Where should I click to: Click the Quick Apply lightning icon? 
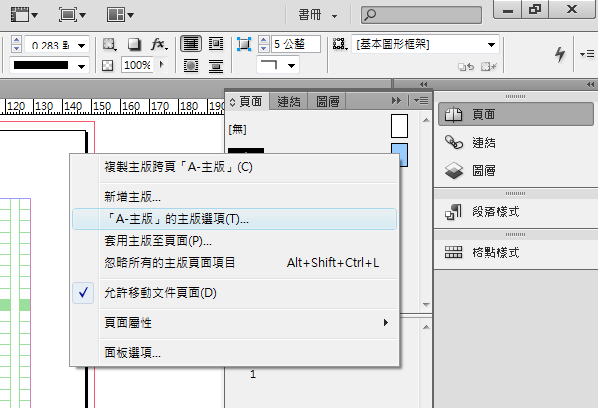tap(560, 54)
